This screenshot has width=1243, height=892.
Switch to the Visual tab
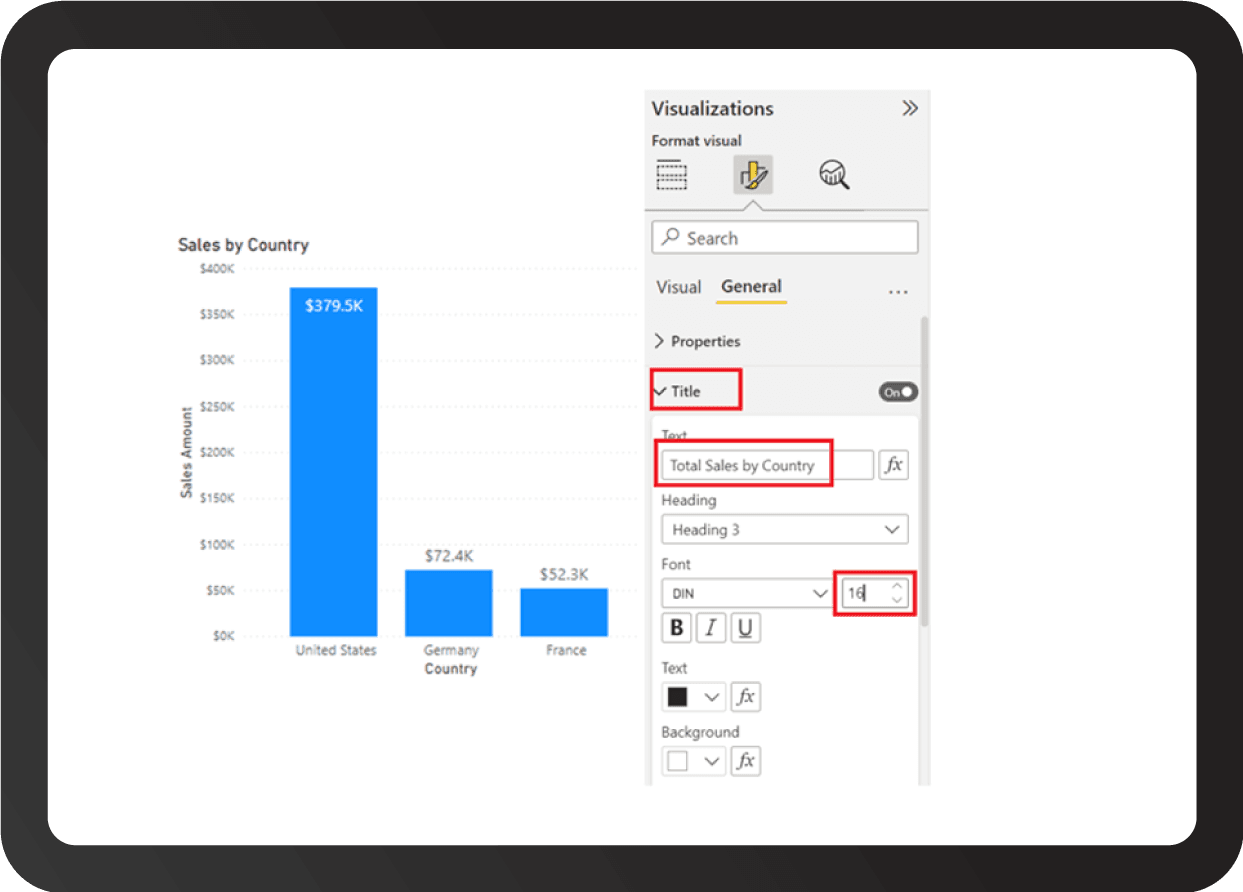pos(678,287)
